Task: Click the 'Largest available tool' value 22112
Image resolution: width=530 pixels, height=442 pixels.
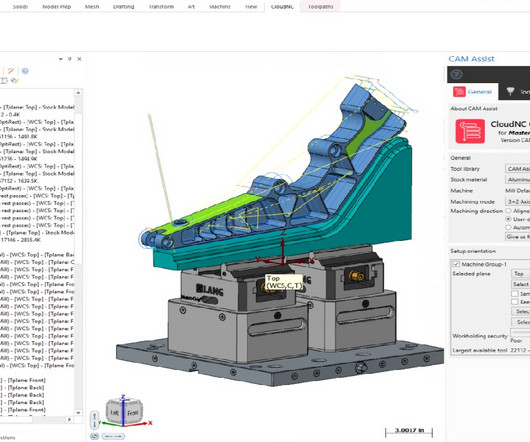Action: click(x=518, y=350)
